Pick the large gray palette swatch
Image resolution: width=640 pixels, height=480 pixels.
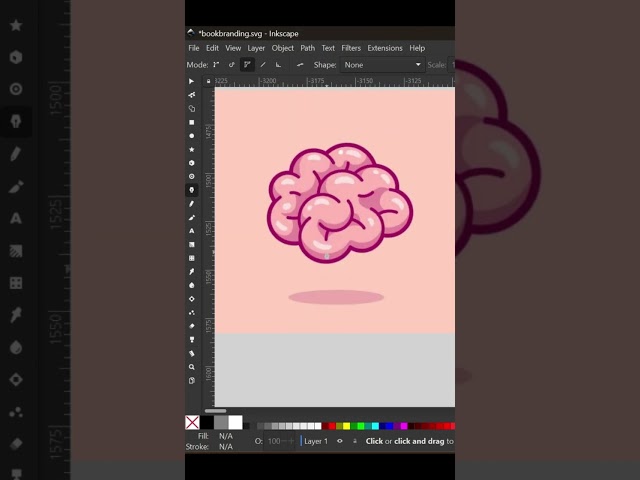point(221,422)
